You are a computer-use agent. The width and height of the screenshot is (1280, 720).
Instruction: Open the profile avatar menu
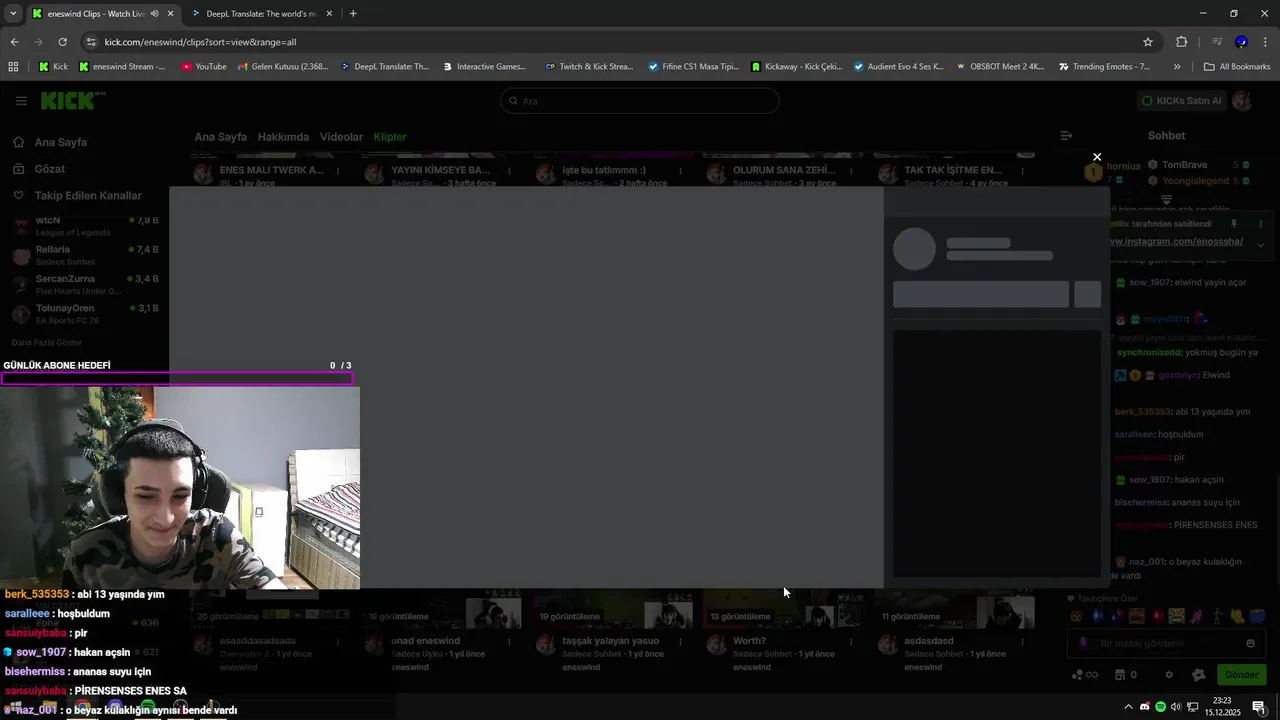pyautogui.click(x=1242, y=101)
